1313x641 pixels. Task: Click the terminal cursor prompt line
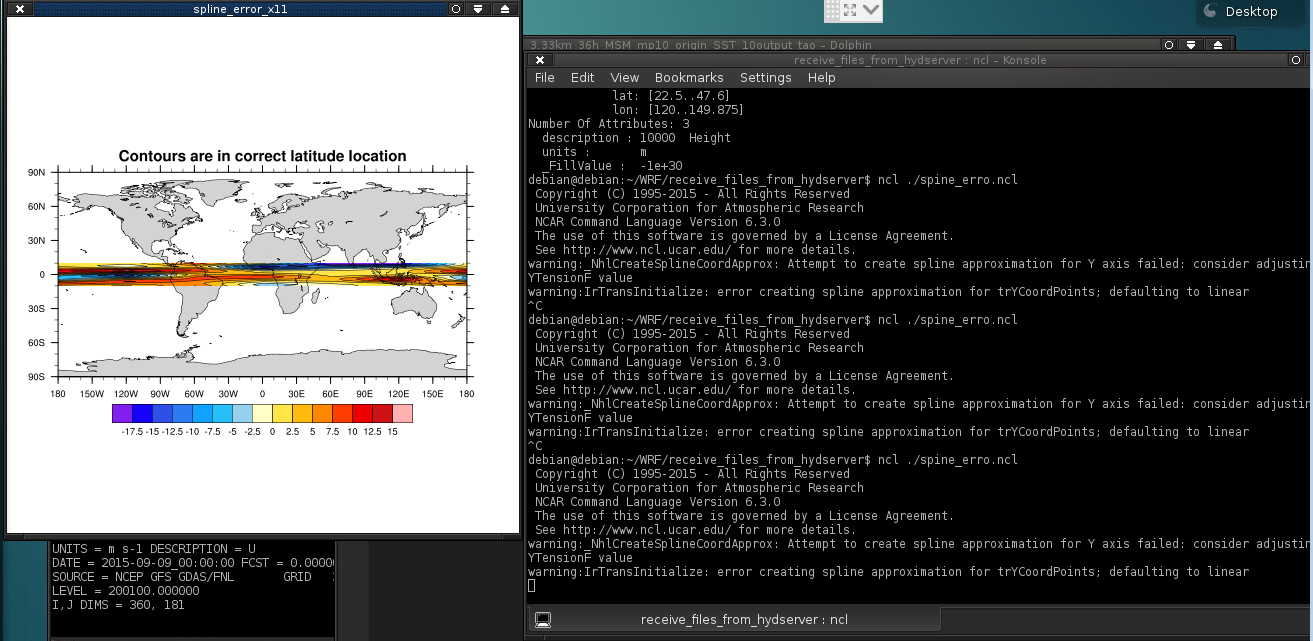(532, 586)
